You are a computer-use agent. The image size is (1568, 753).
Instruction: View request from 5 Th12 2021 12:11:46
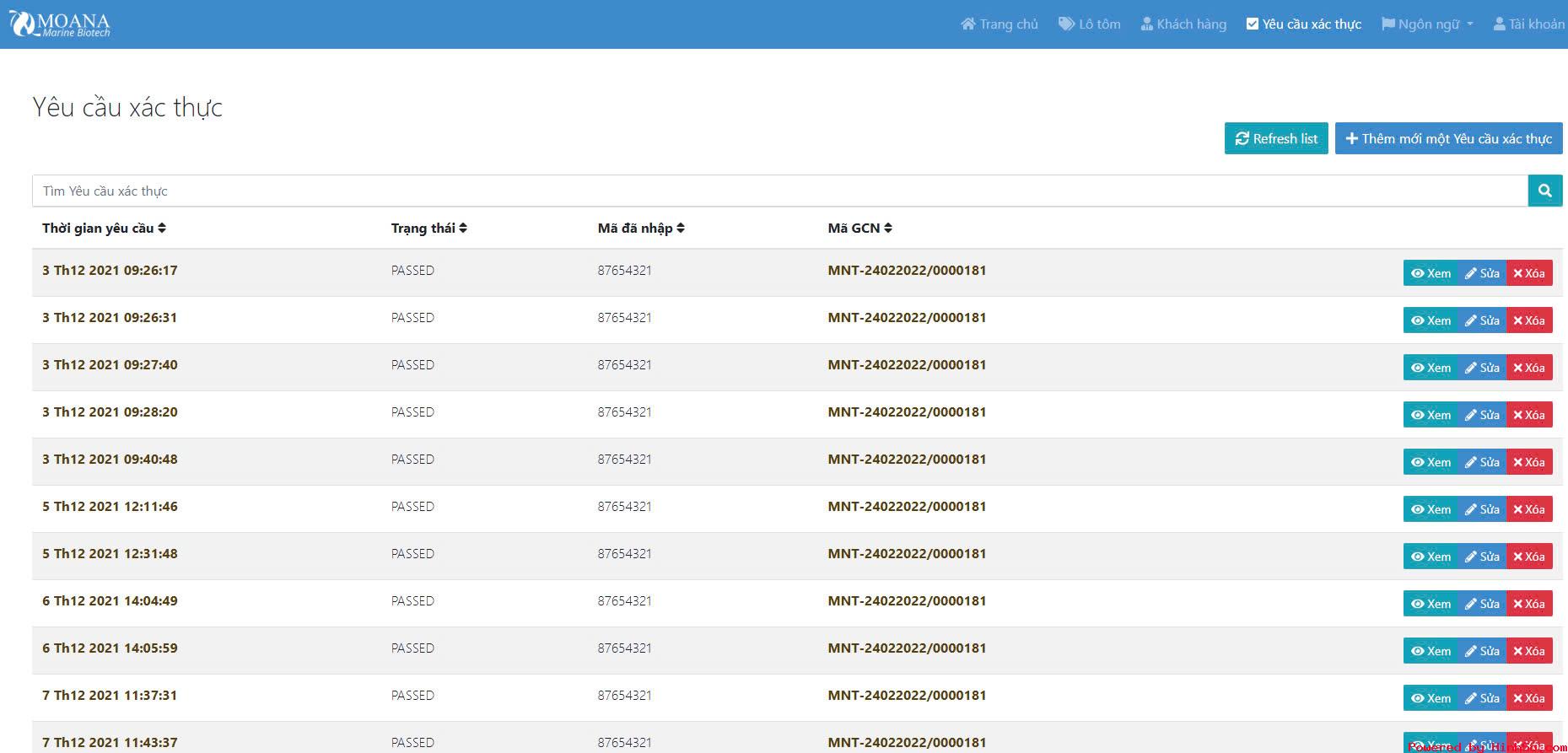pos(1431,509)
